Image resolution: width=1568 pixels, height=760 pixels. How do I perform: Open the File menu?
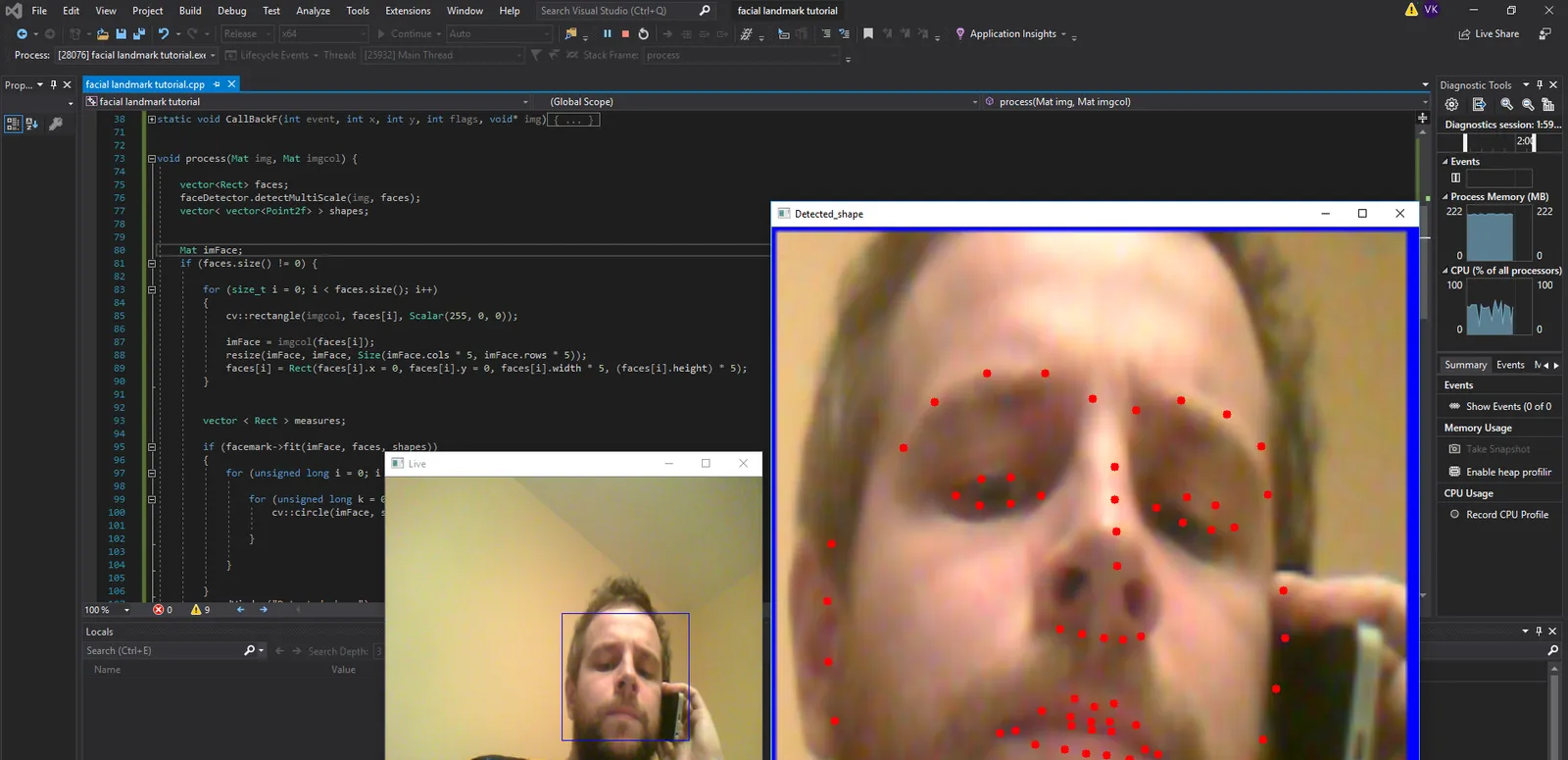coord(39,11)
